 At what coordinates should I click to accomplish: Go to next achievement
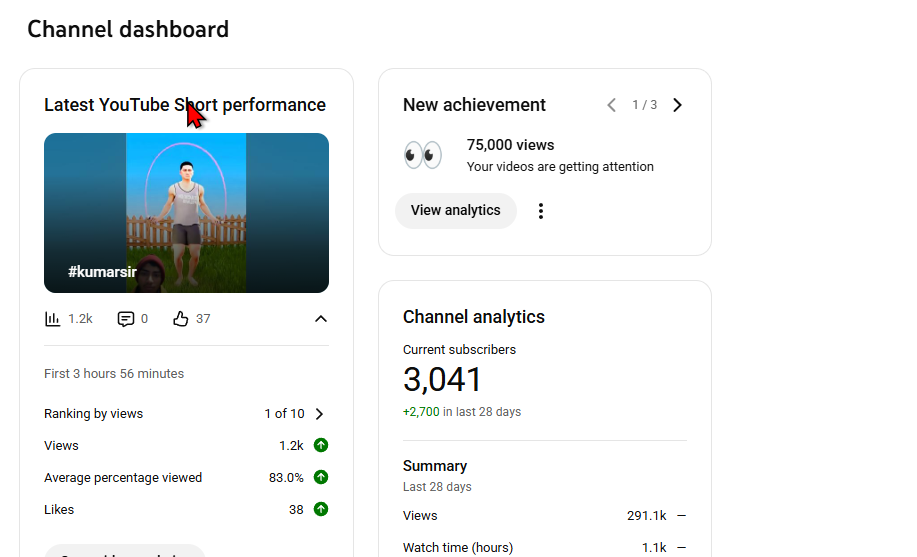point(677,105)
